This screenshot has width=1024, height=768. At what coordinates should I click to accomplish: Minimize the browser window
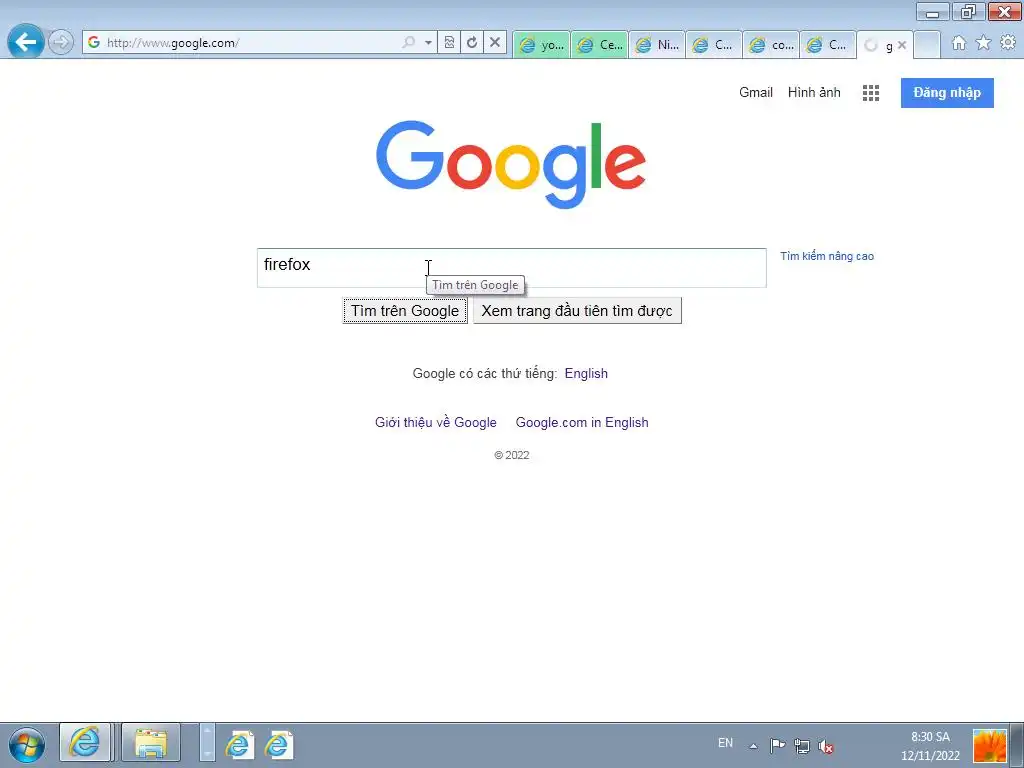[x=933, y=12]
